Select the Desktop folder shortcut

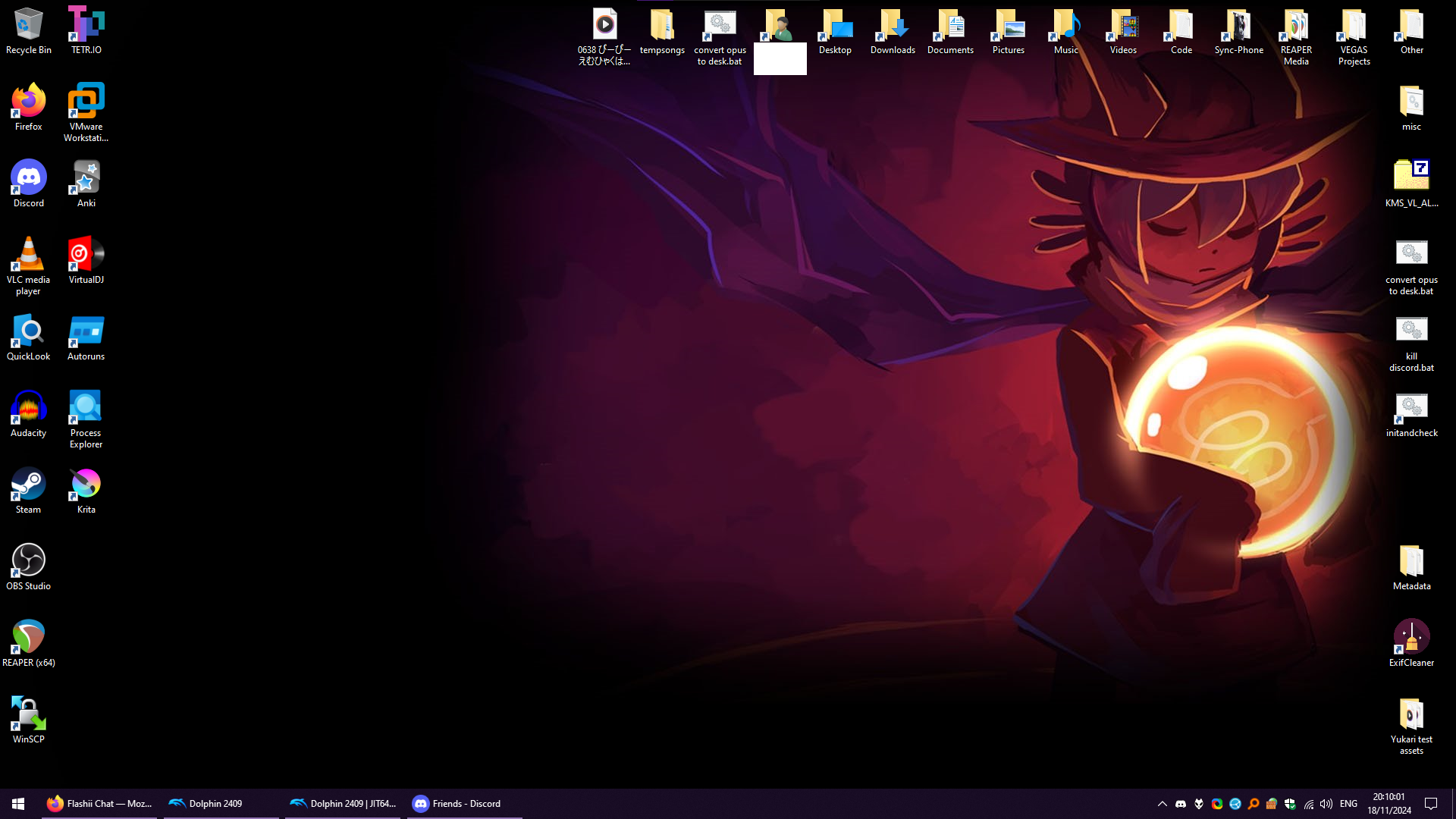[x=835, y=31]
